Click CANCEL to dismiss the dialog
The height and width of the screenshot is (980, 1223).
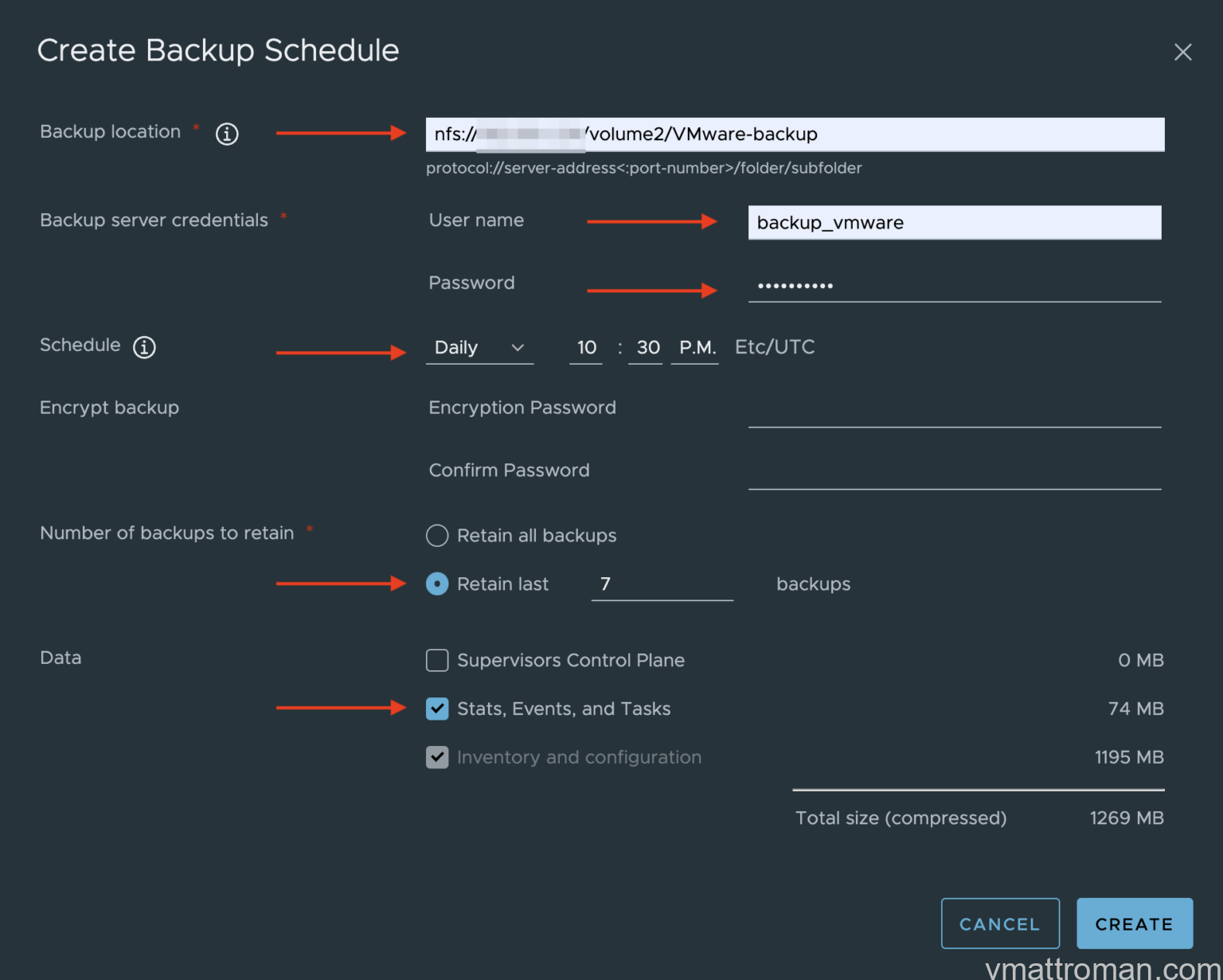point(1000,923)
